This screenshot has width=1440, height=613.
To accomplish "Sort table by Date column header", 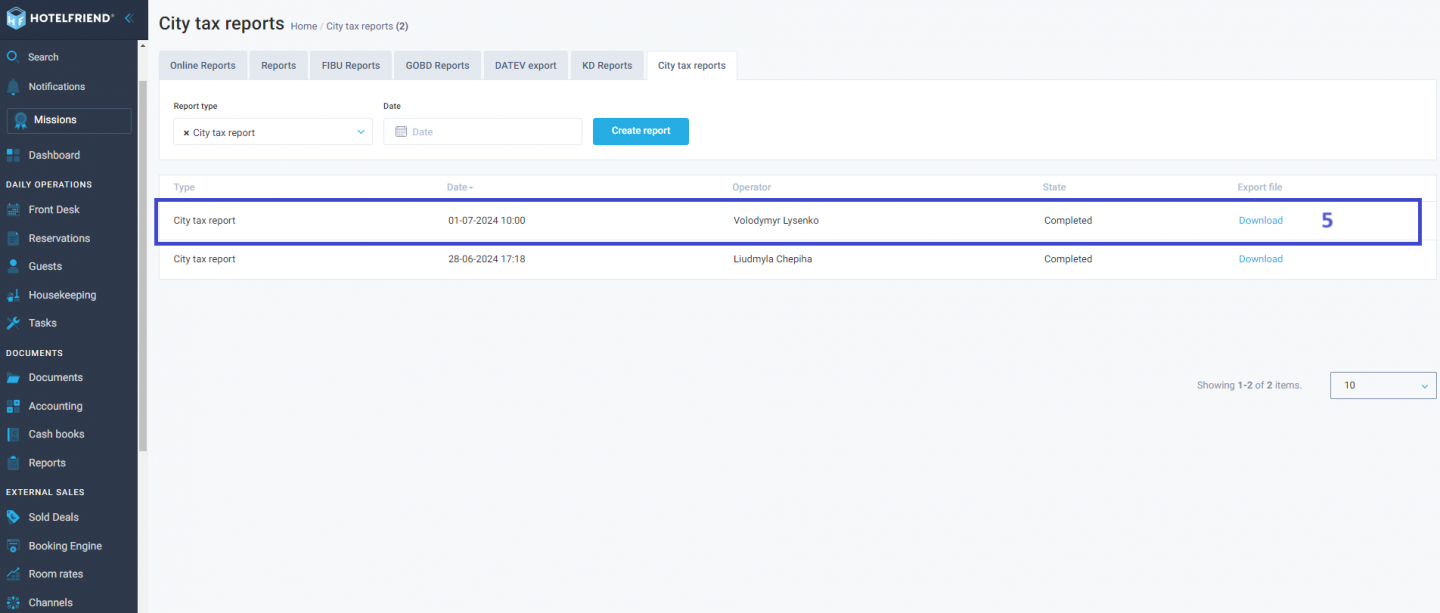I will click(x=460, y=187).
